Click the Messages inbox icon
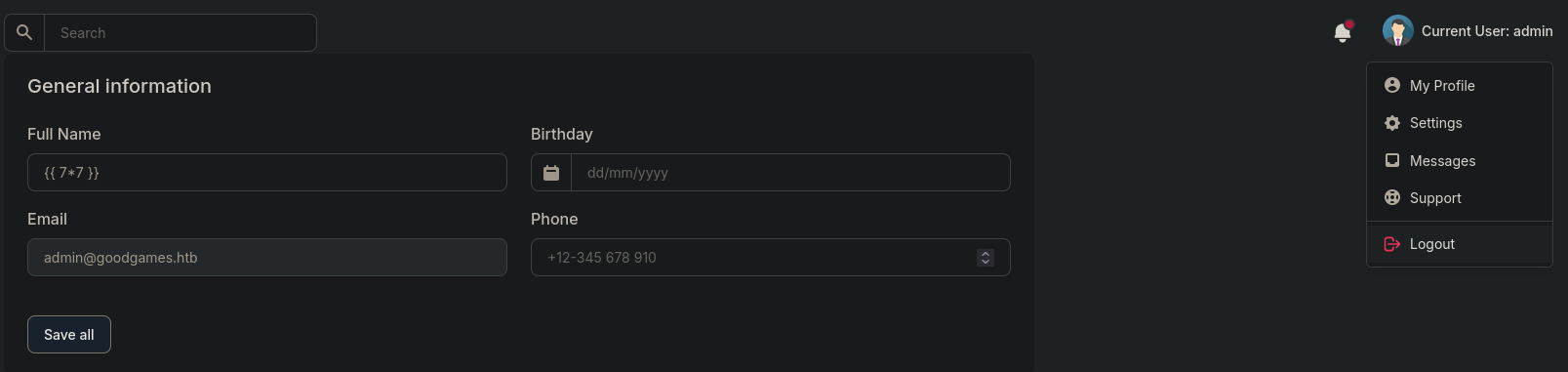Viewport: 1568px width, 372px height. click(x=1392, y=160)
